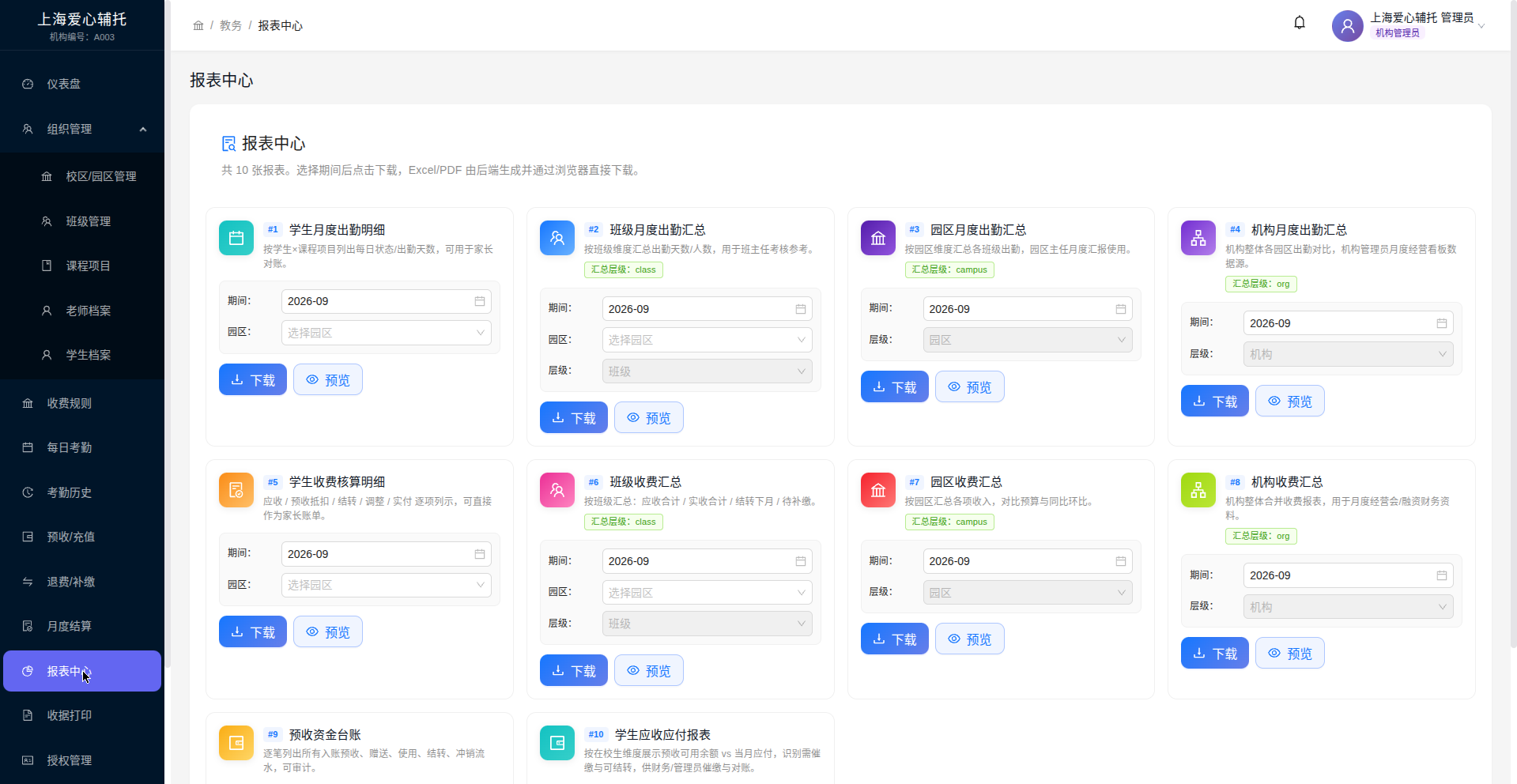This screenshot has width=1517, height=784.
Task: Click the teal calendar icon of report #1
Action: coord(236,238)
